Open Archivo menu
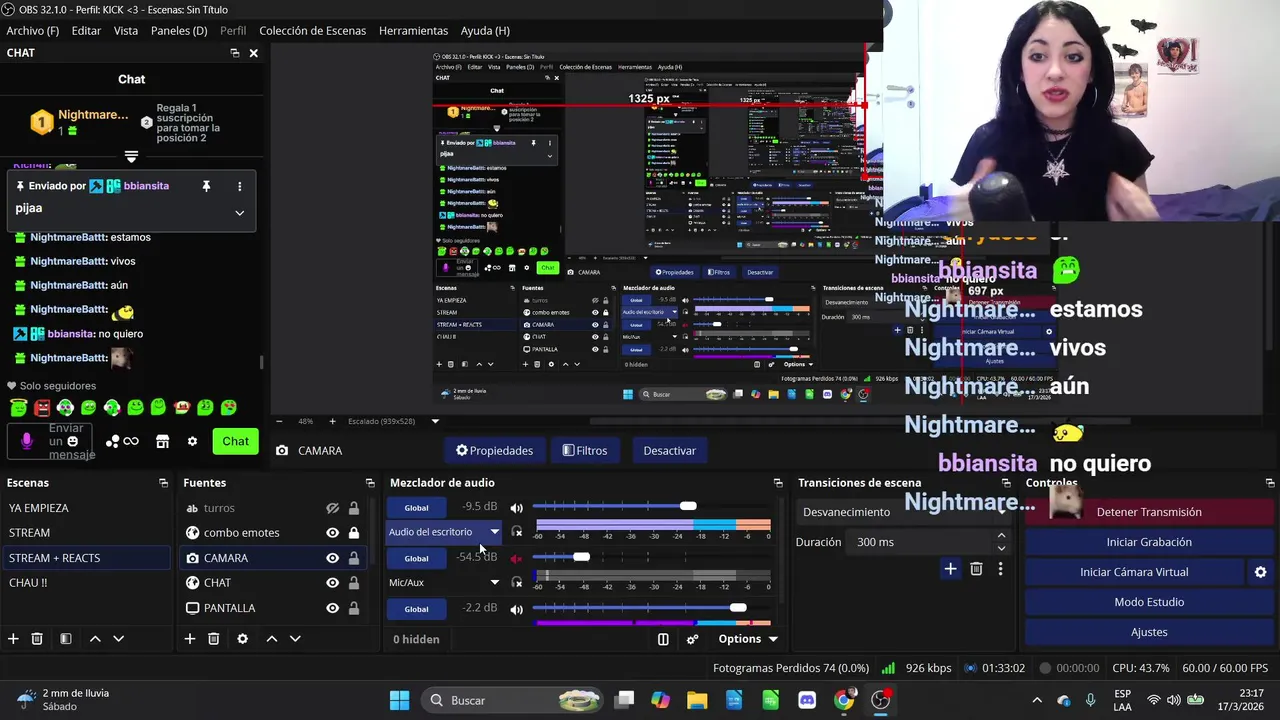Image resolution: width=1280 pixels, height=720 pixels. [x=33, y=31]
